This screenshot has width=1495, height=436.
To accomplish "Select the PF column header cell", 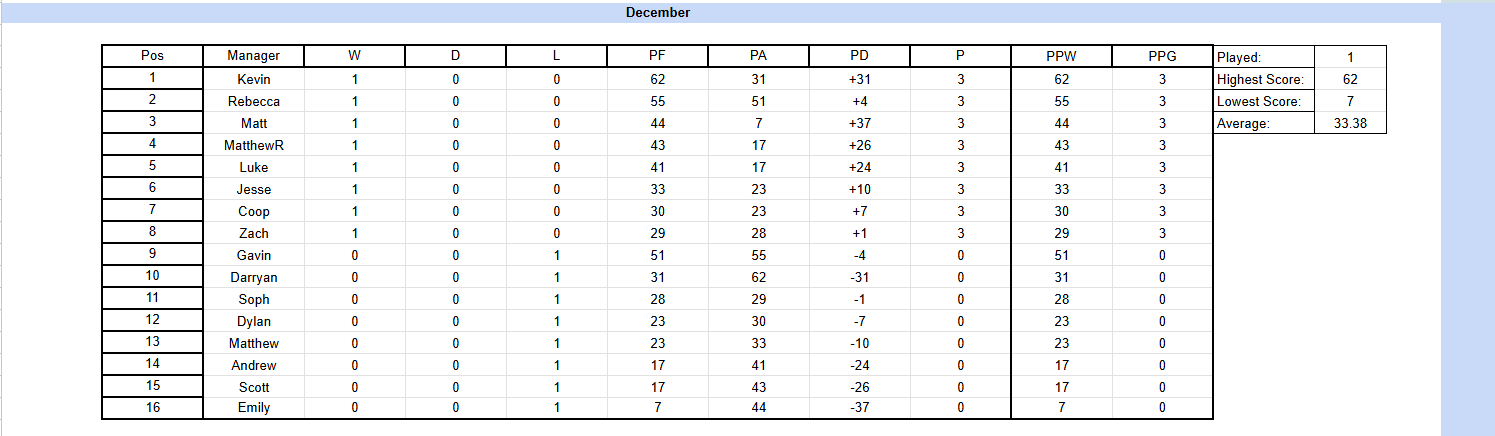I will click(657, 56).
